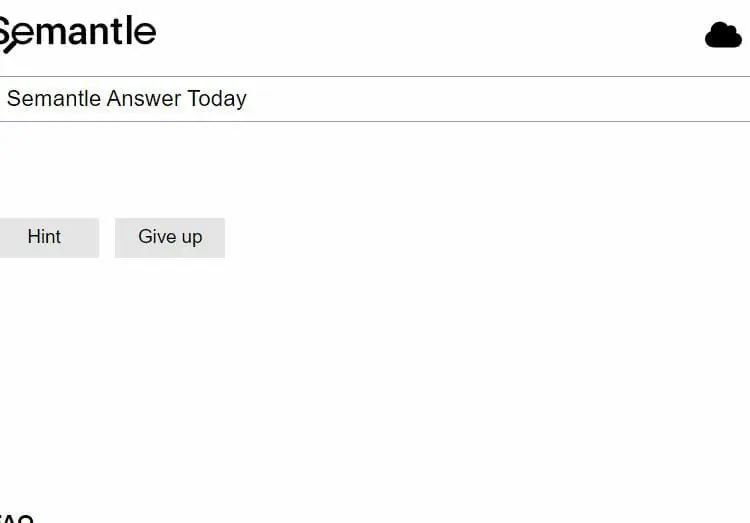Place cursor in the guess text box
This screenshot has height=523, width=750.
tap(375, 99)
